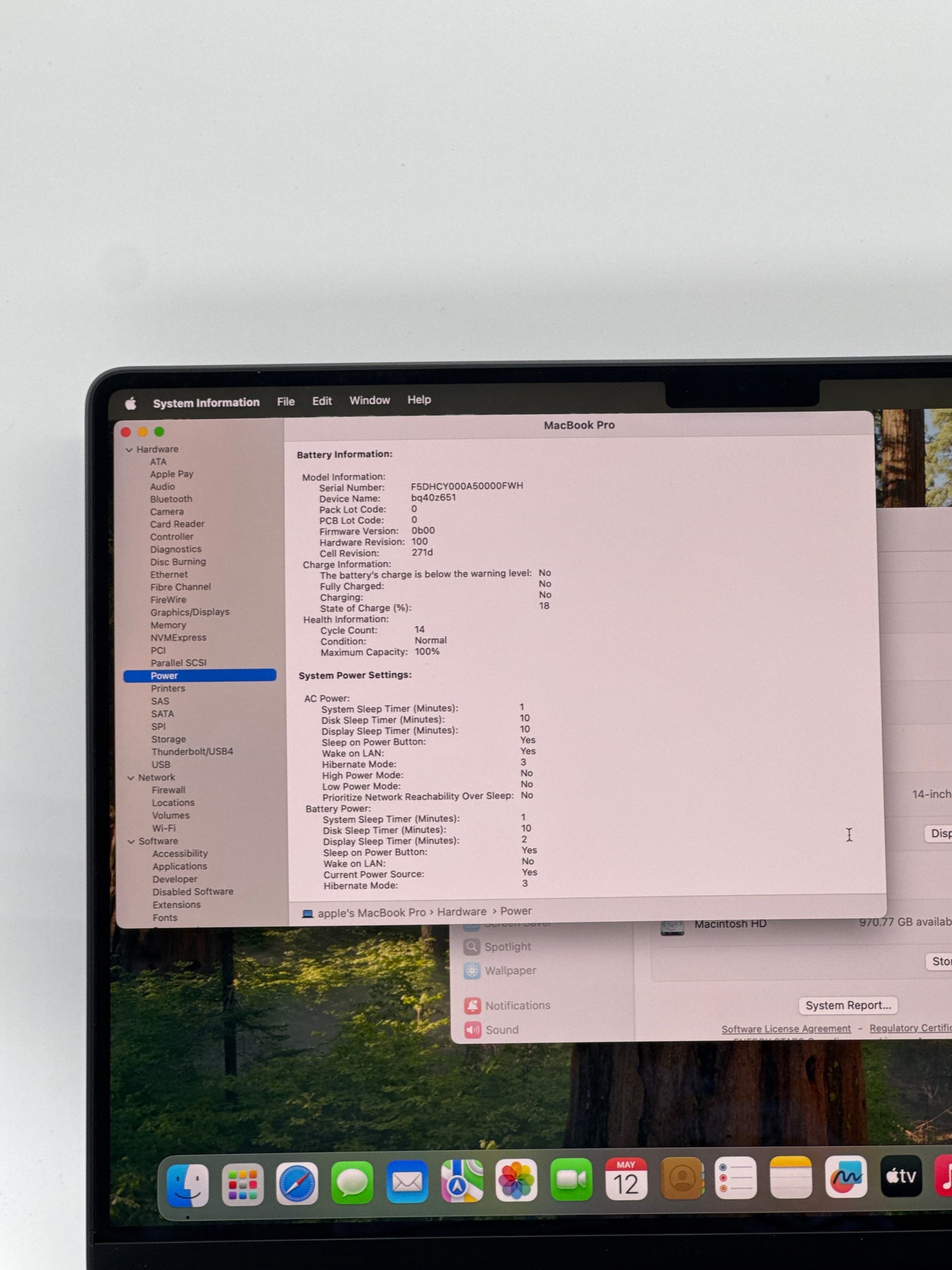
Task: Open the Apple menu
Action: 130,403
